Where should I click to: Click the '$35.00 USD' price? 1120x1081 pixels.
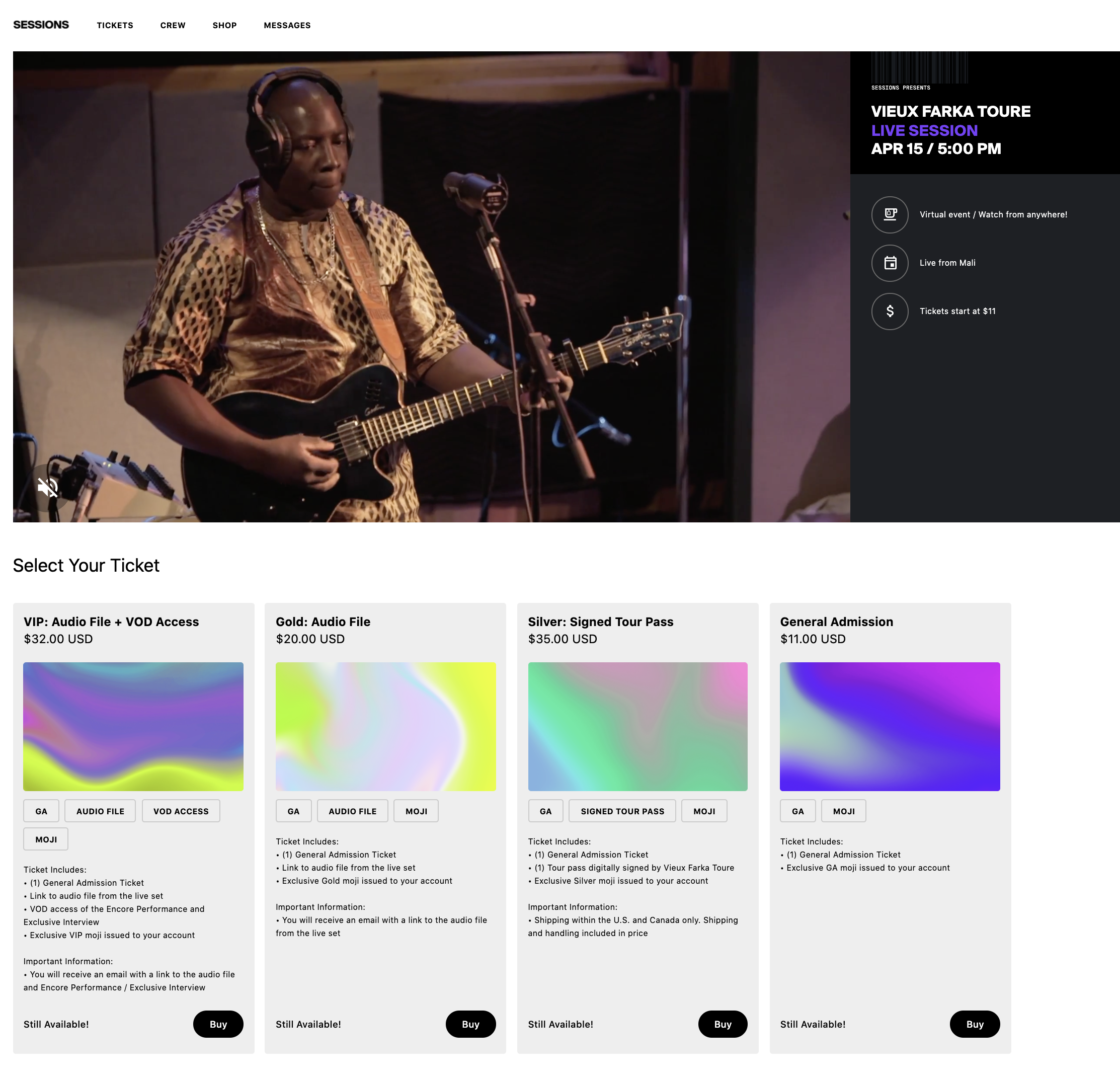[x=563, y=639]
